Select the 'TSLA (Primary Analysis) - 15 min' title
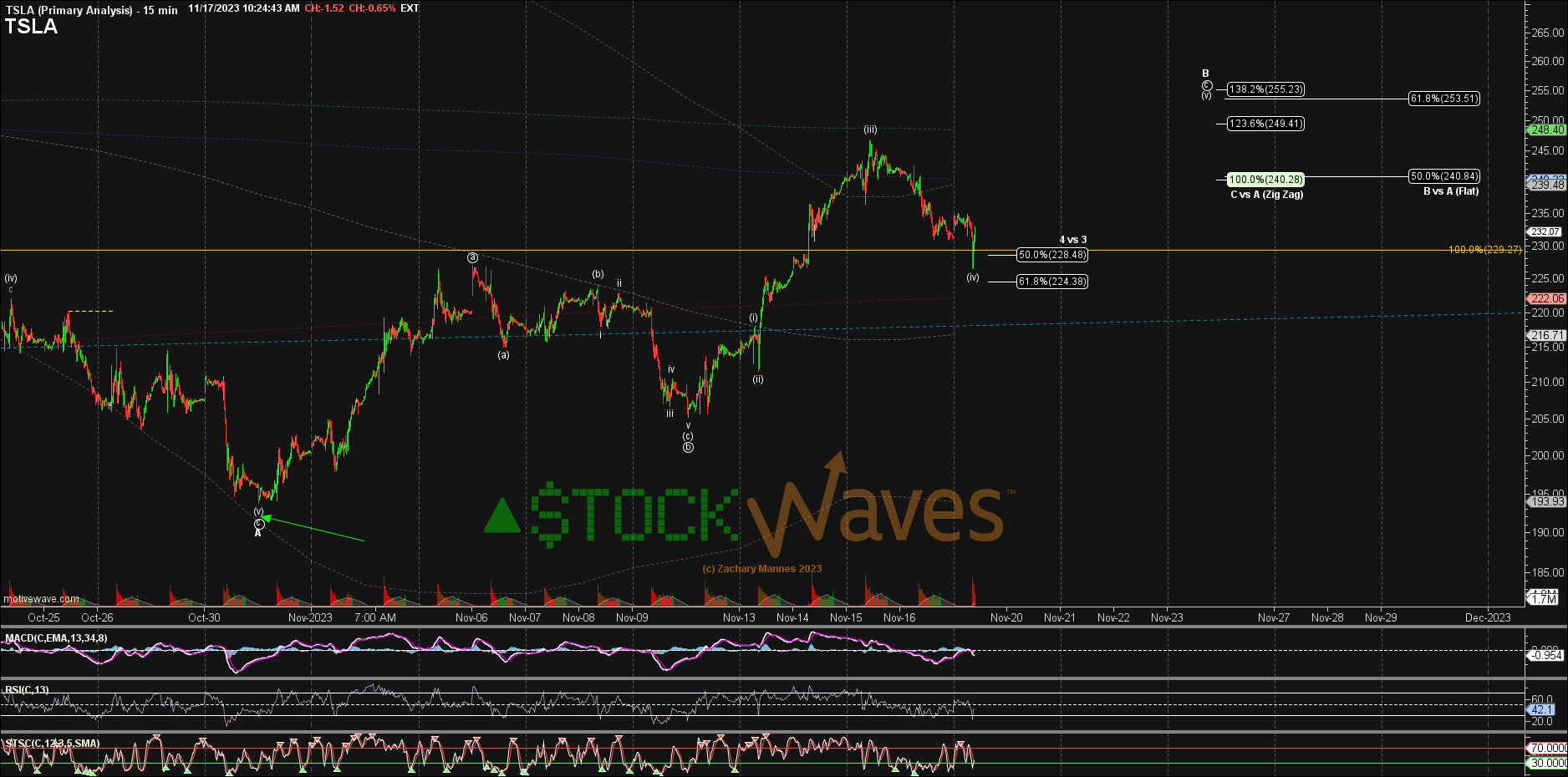The height and width of the screenshot is (777, 1568). 91,10
